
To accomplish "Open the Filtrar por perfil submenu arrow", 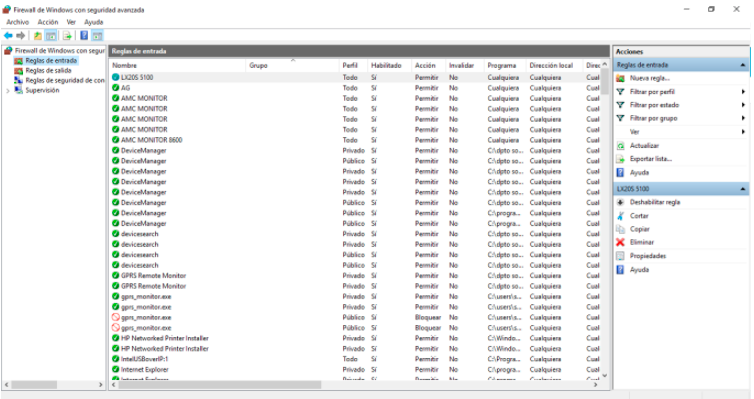I will point(743,91).
